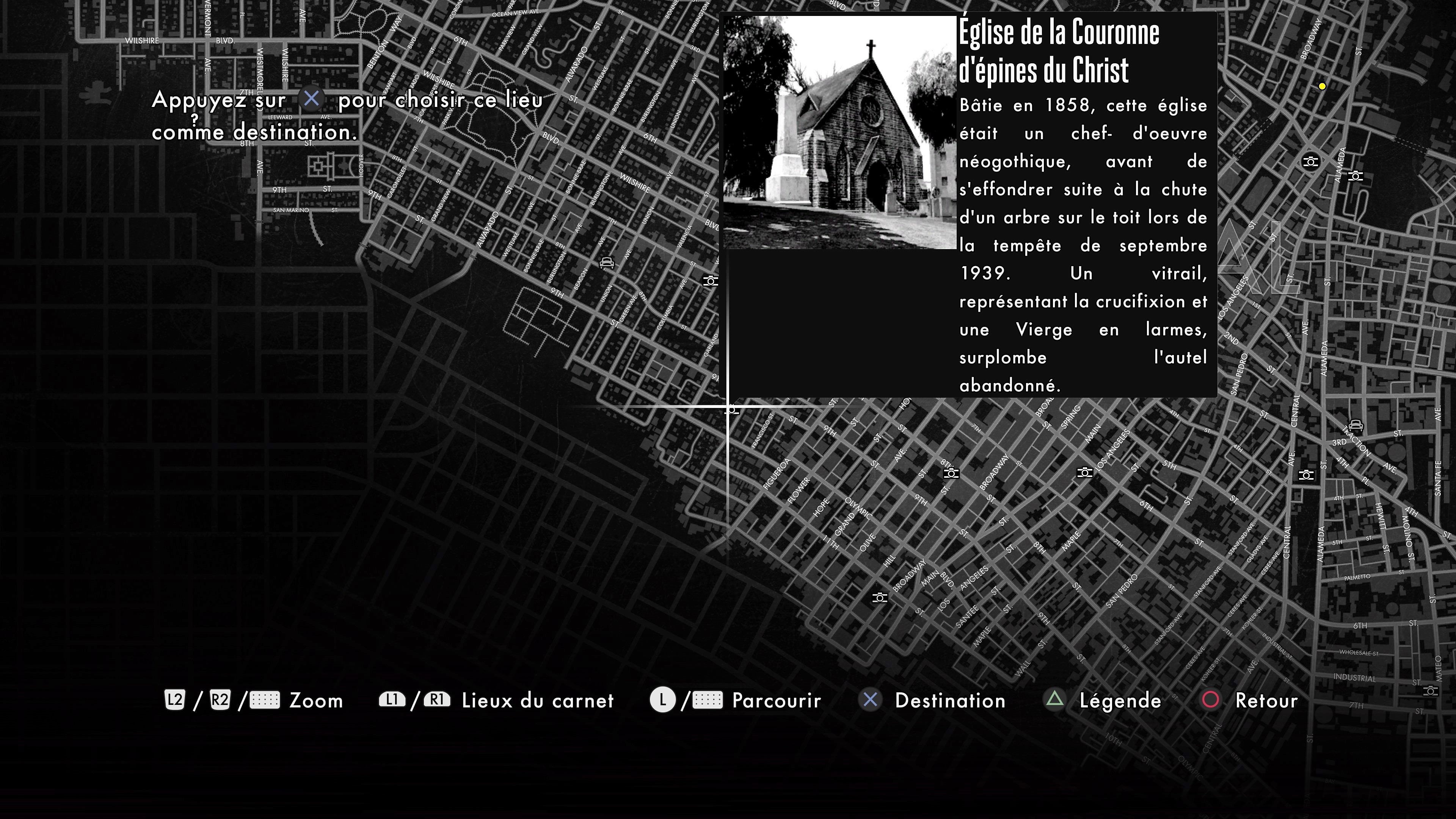Click the MOLINO ST. label
This screenshot has height=819, width=1456.
(x=1408, y=539)
